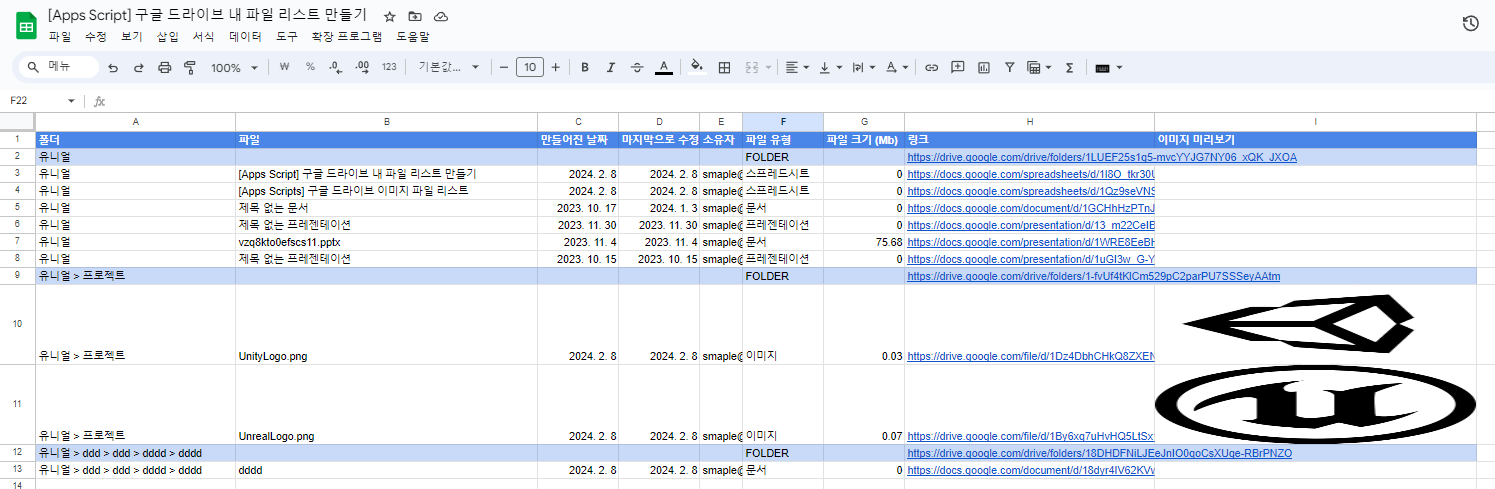The height and width of the screenshot is (489, 1495).
Task: Move document to folder icon
Action: [x=415, y=17]
